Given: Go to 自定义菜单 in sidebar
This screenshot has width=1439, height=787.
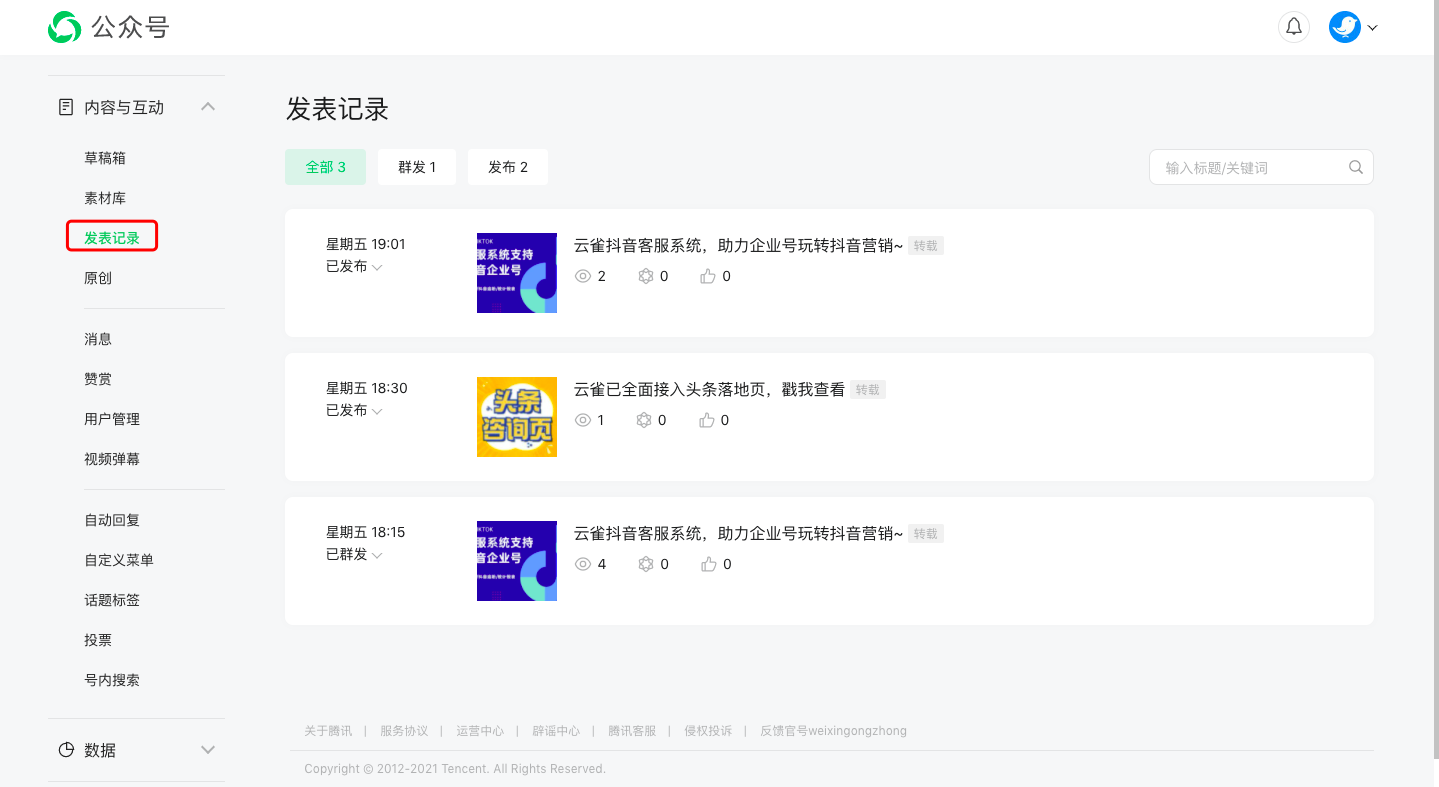Looking at the screenshot, I should [x=119, y=560].
